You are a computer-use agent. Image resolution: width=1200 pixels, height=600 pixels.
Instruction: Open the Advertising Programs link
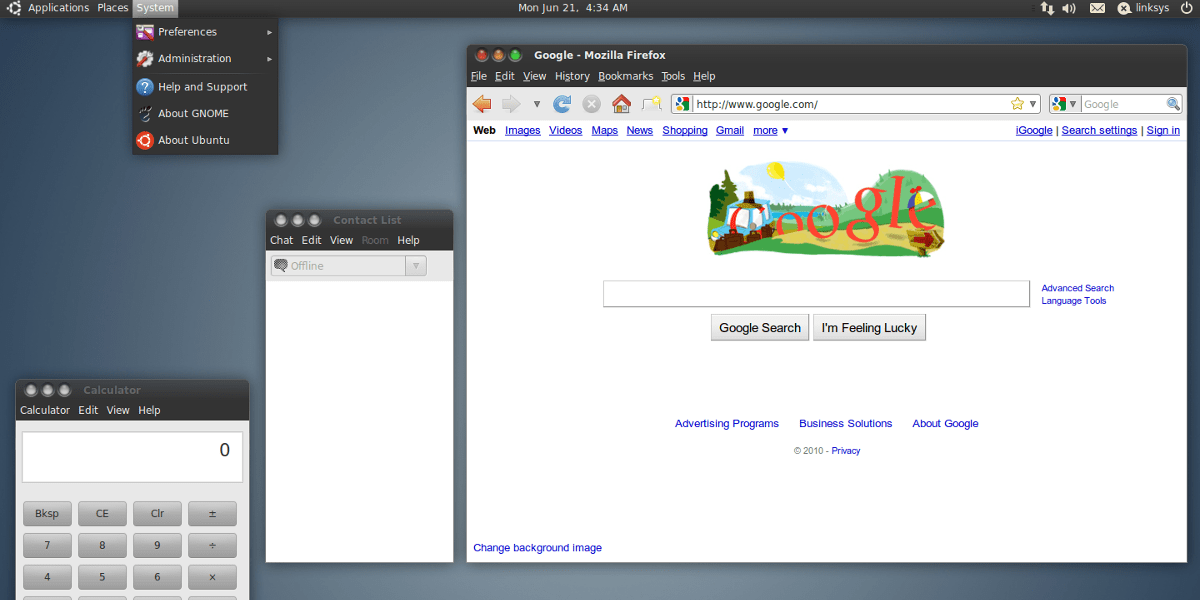727,424
